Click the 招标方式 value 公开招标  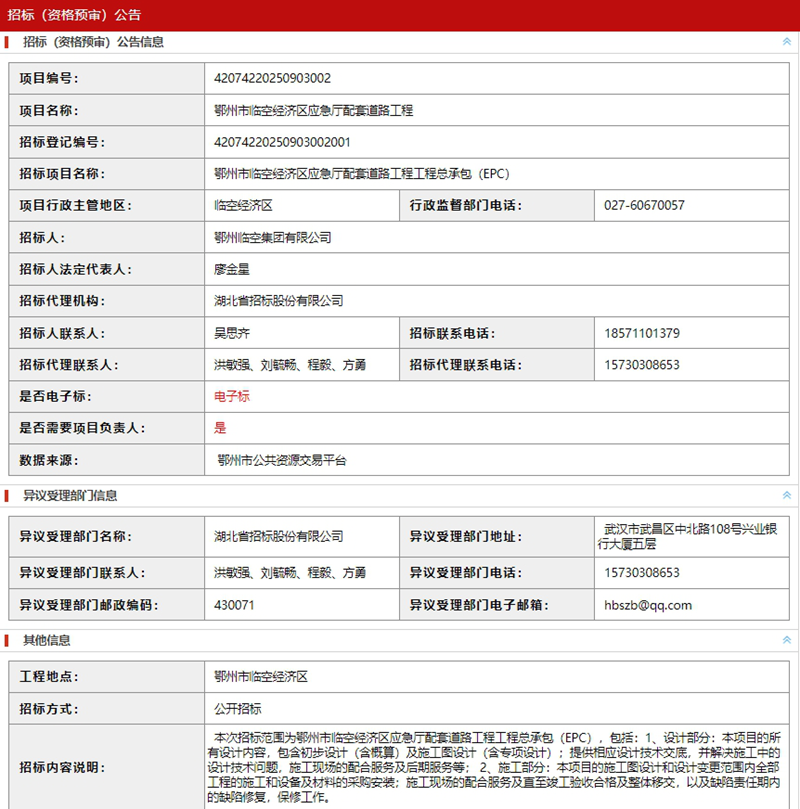237,709
